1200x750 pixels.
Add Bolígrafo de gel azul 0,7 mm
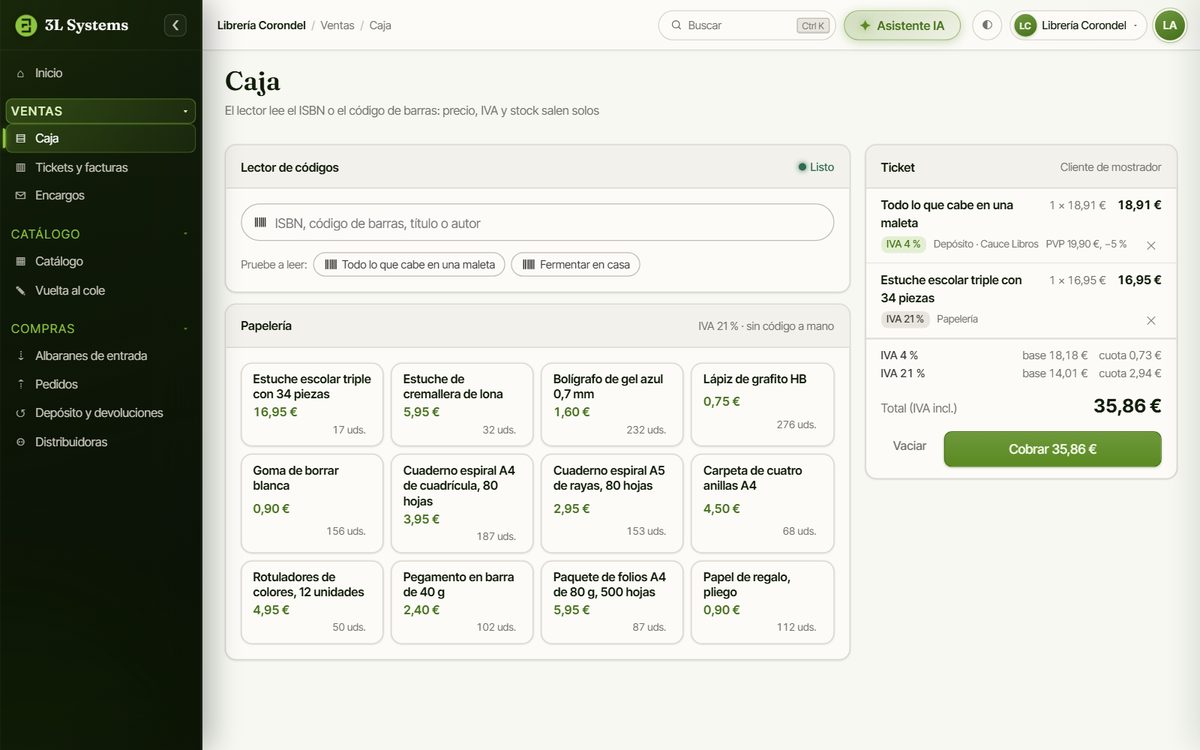[x=612, y=404]
